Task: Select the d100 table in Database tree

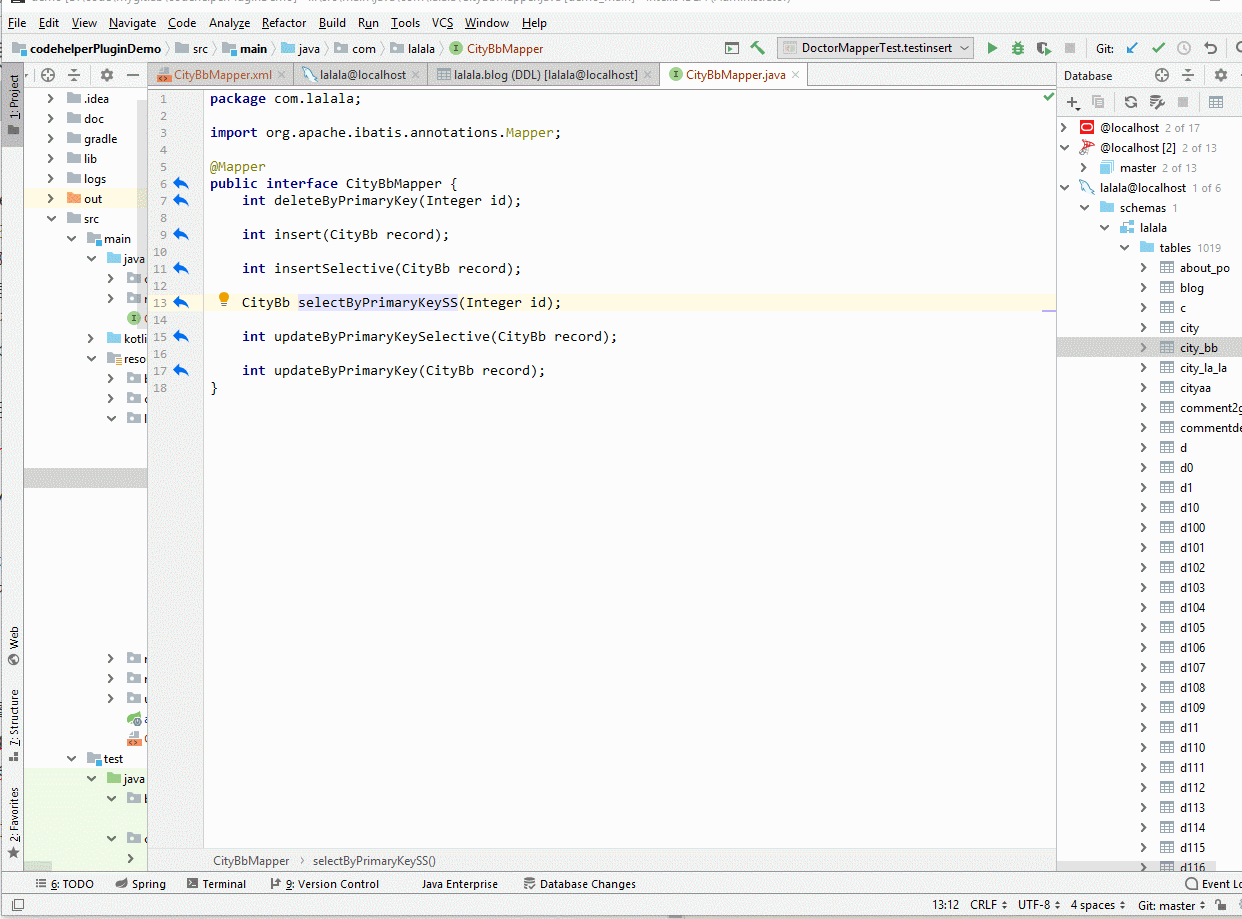Action: [1192, 527]
